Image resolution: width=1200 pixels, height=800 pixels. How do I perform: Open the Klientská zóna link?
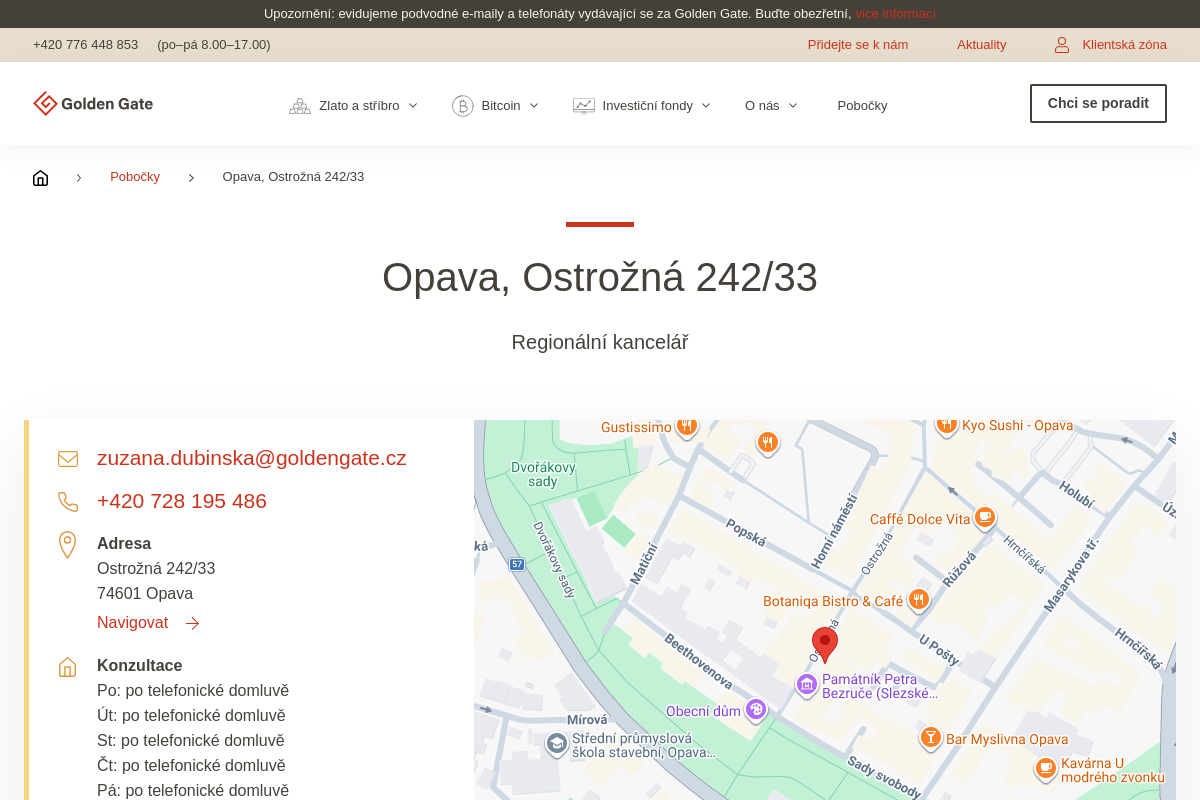(x=1124, y=45)
